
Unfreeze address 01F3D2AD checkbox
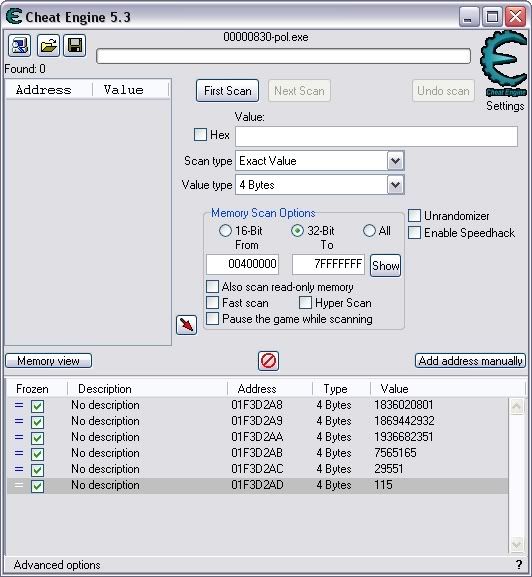point(37,486)
